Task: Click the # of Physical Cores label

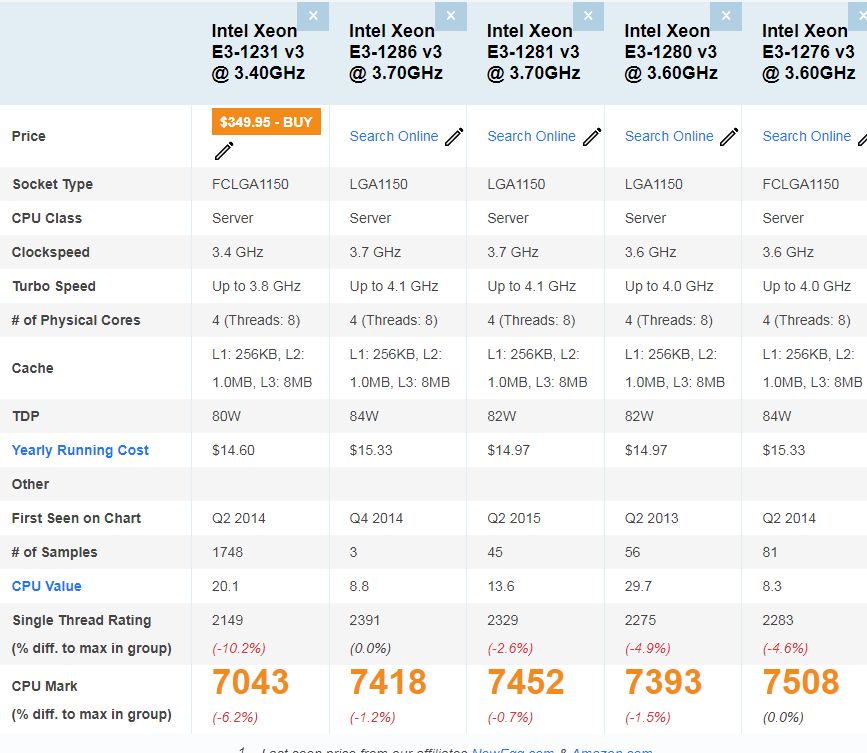Action: (x=76, y=320)
